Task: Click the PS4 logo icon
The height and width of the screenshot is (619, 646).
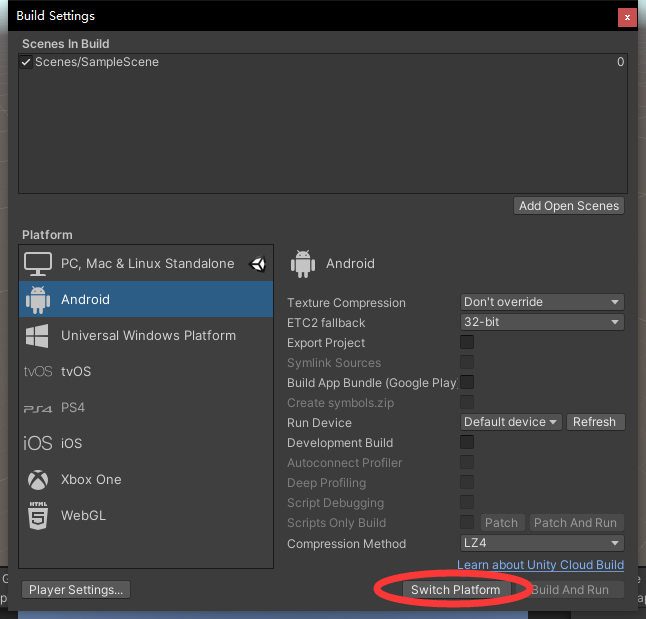Action: coord(38,409)
